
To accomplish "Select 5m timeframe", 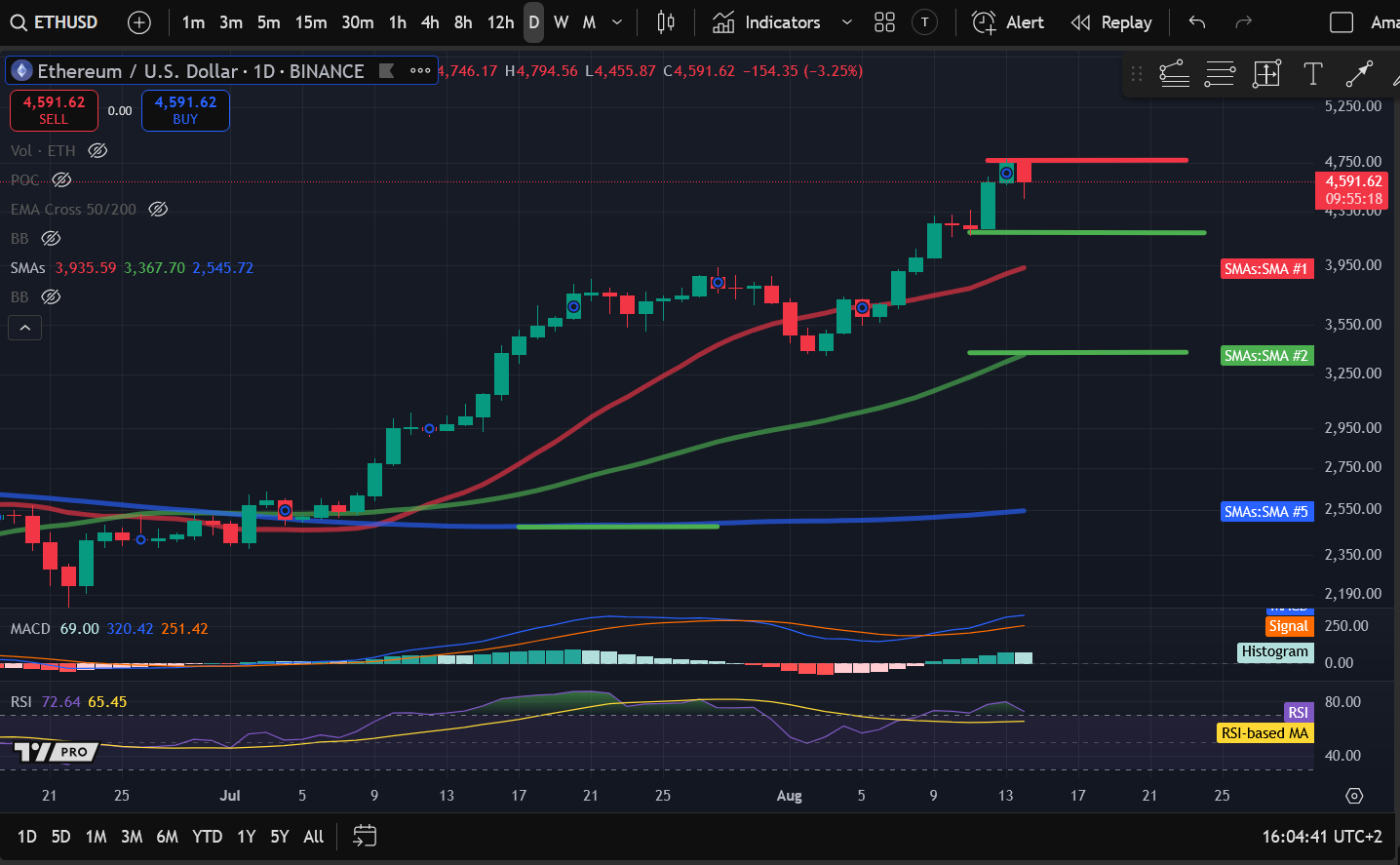I will 269,22.
